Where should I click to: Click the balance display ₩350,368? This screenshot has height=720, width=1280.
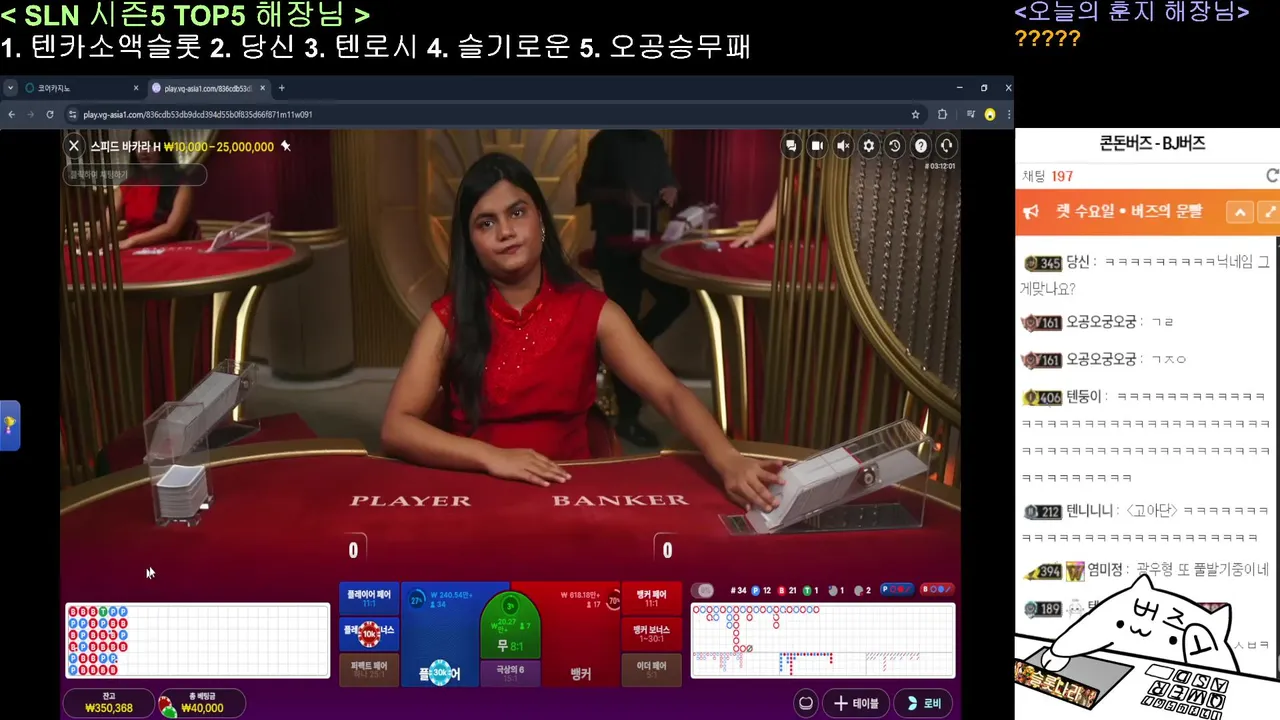coord(109,703)
